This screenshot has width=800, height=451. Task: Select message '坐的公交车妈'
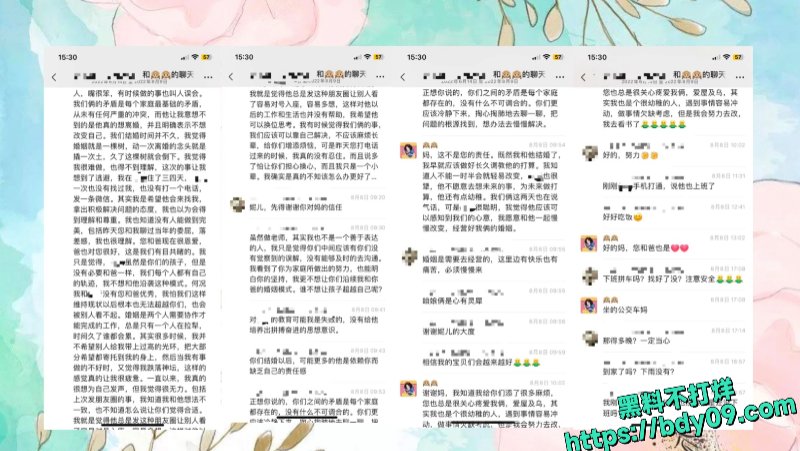[x=625, y=310]
